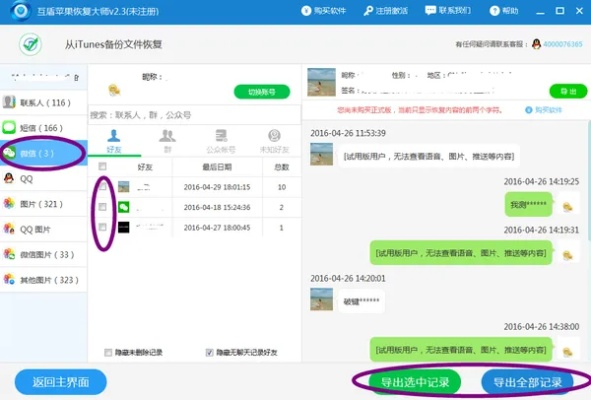The width and height of the screenshot is (591, 400).
Task: Click the 微信图片 sidebar icon
Action: pyautogui.click(x=9, y=254)
